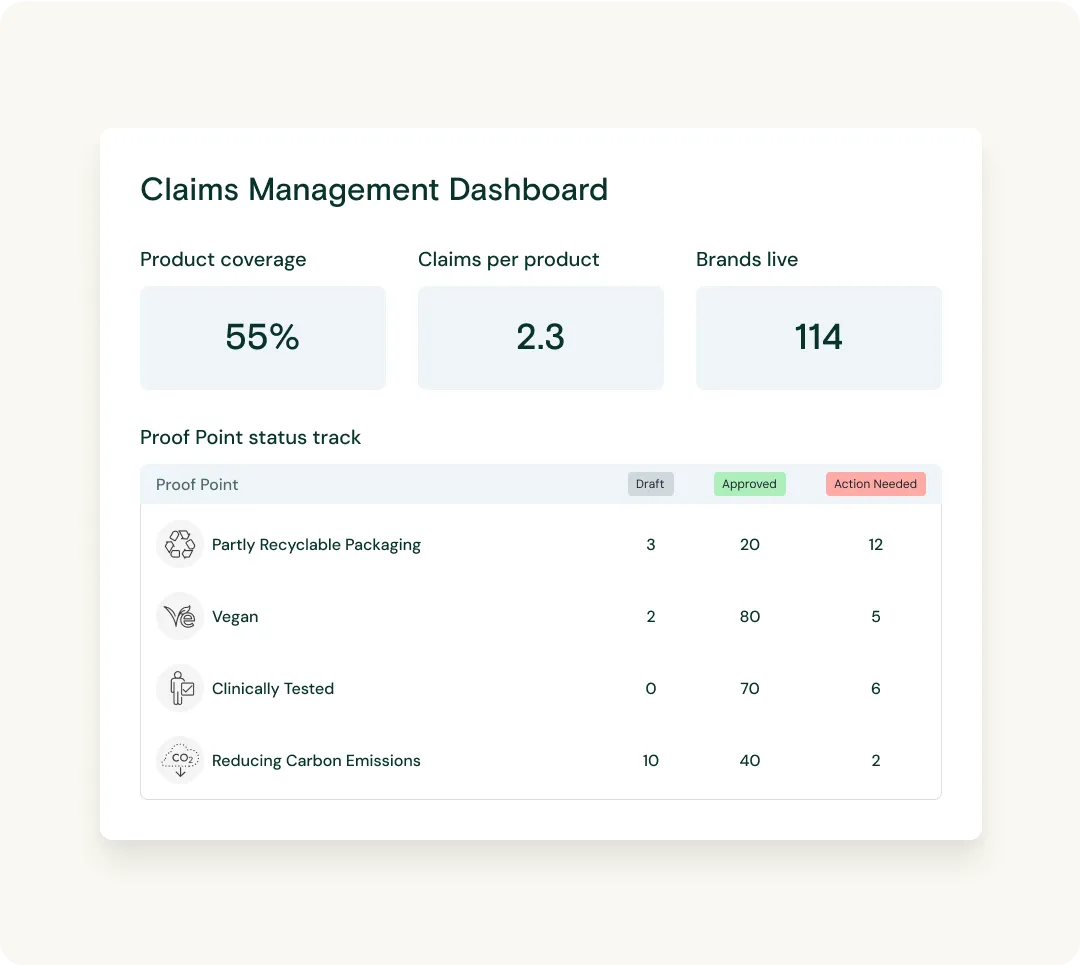Click the Clinically Tested person icon
Viewport: 1080px width, 965px height.
(180, 688)
